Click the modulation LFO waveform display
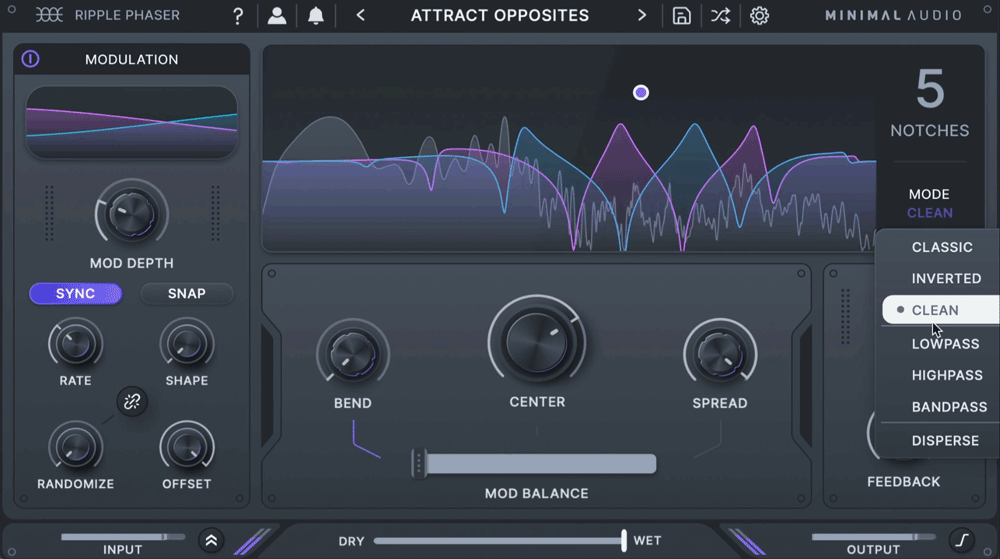The height and width of the screenshot is (559, 1000). pos(131,122)
